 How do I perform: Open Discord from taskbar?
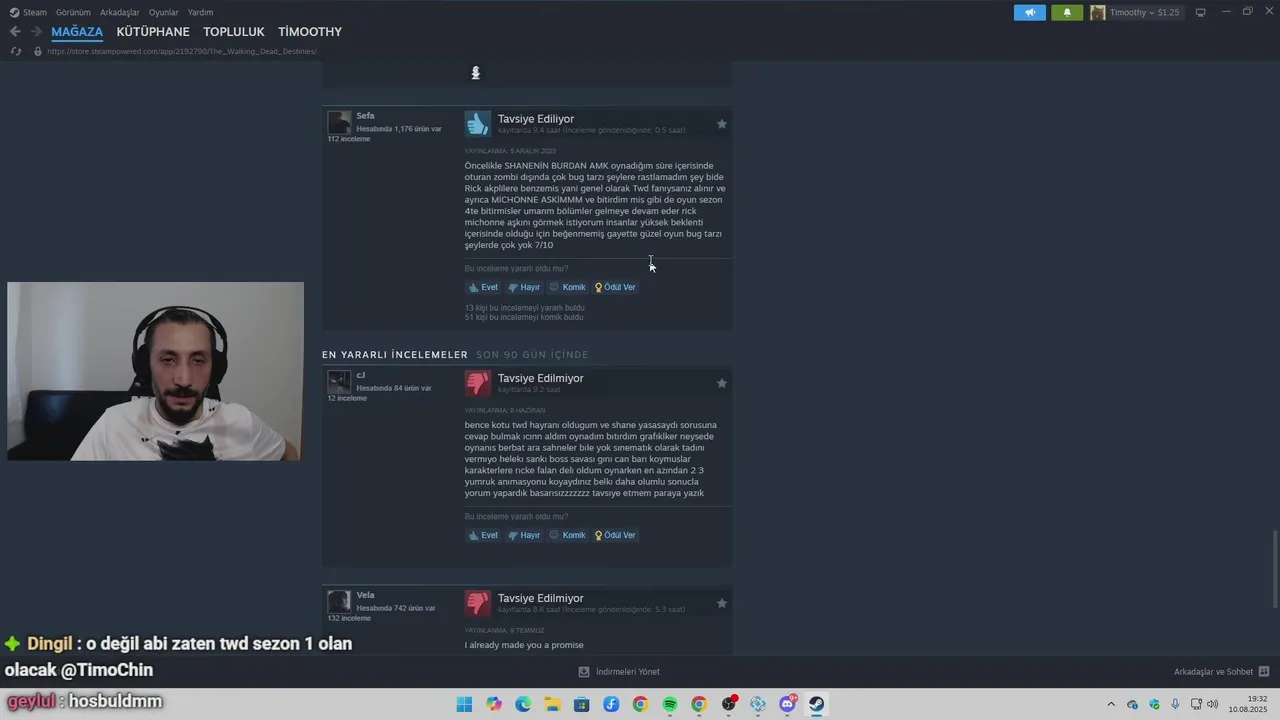click(x=788, y=704)
